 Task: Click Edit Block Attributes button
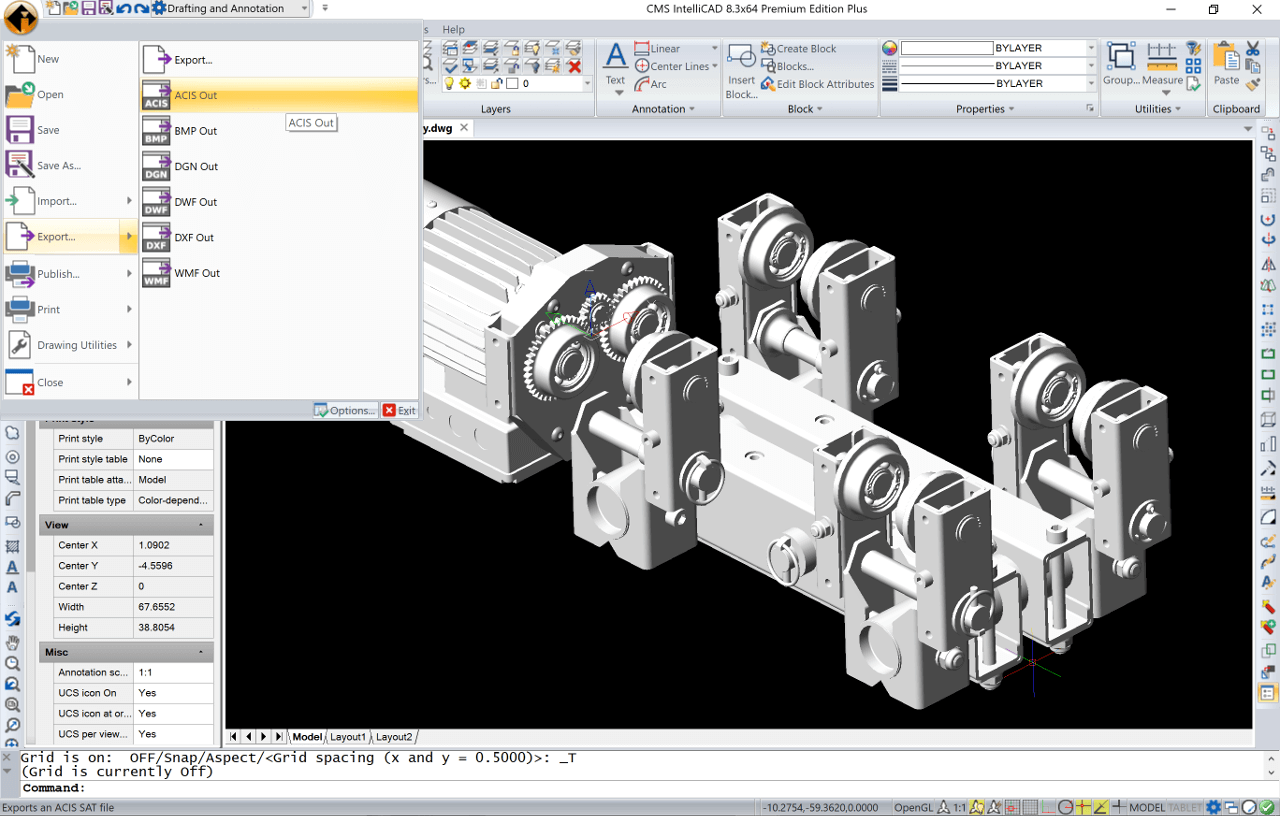pos(817,84)
